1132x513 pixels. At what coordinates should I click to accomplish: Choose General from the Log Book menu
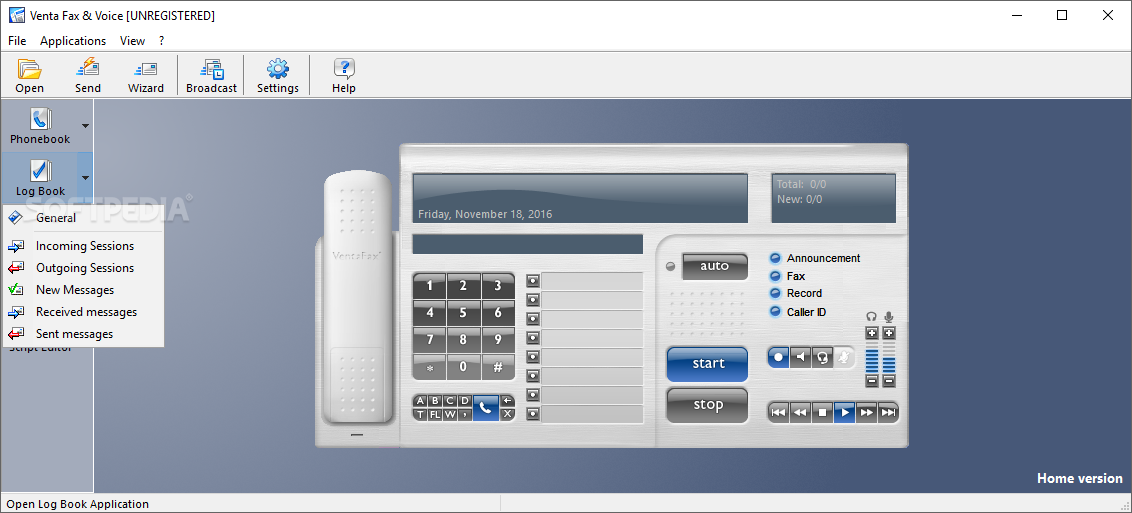(x=83, y=218)
